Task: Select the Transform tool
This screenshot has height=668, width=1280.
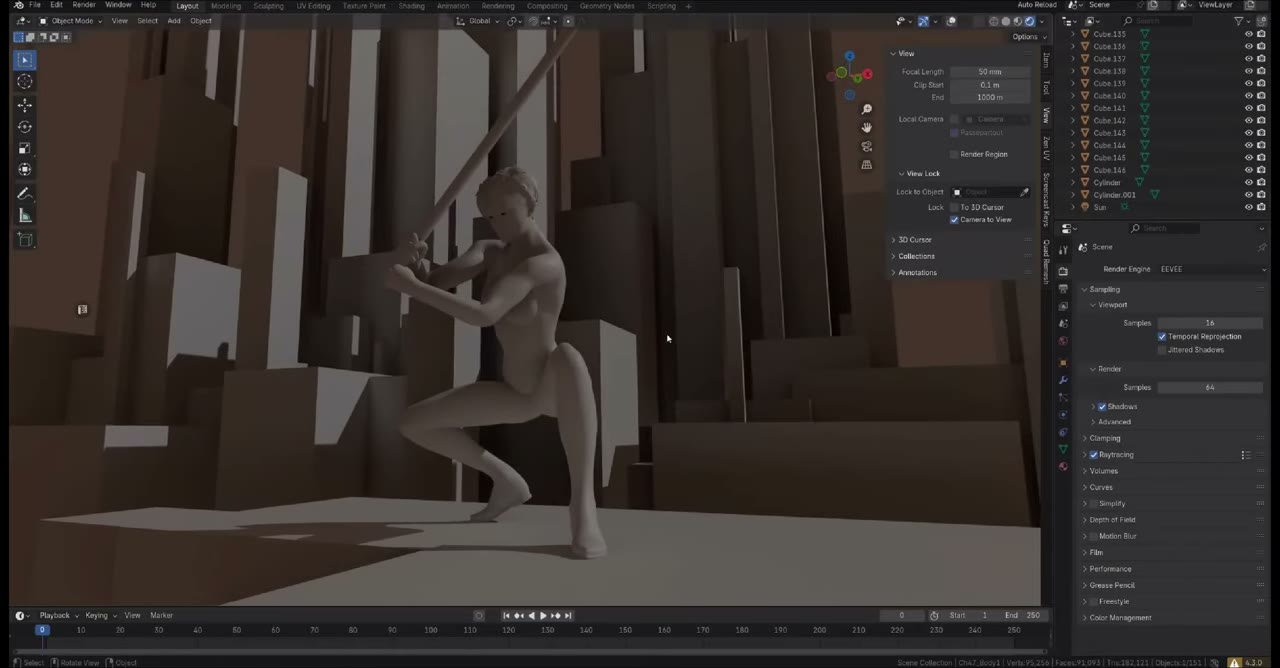Action: click(25, 170)
